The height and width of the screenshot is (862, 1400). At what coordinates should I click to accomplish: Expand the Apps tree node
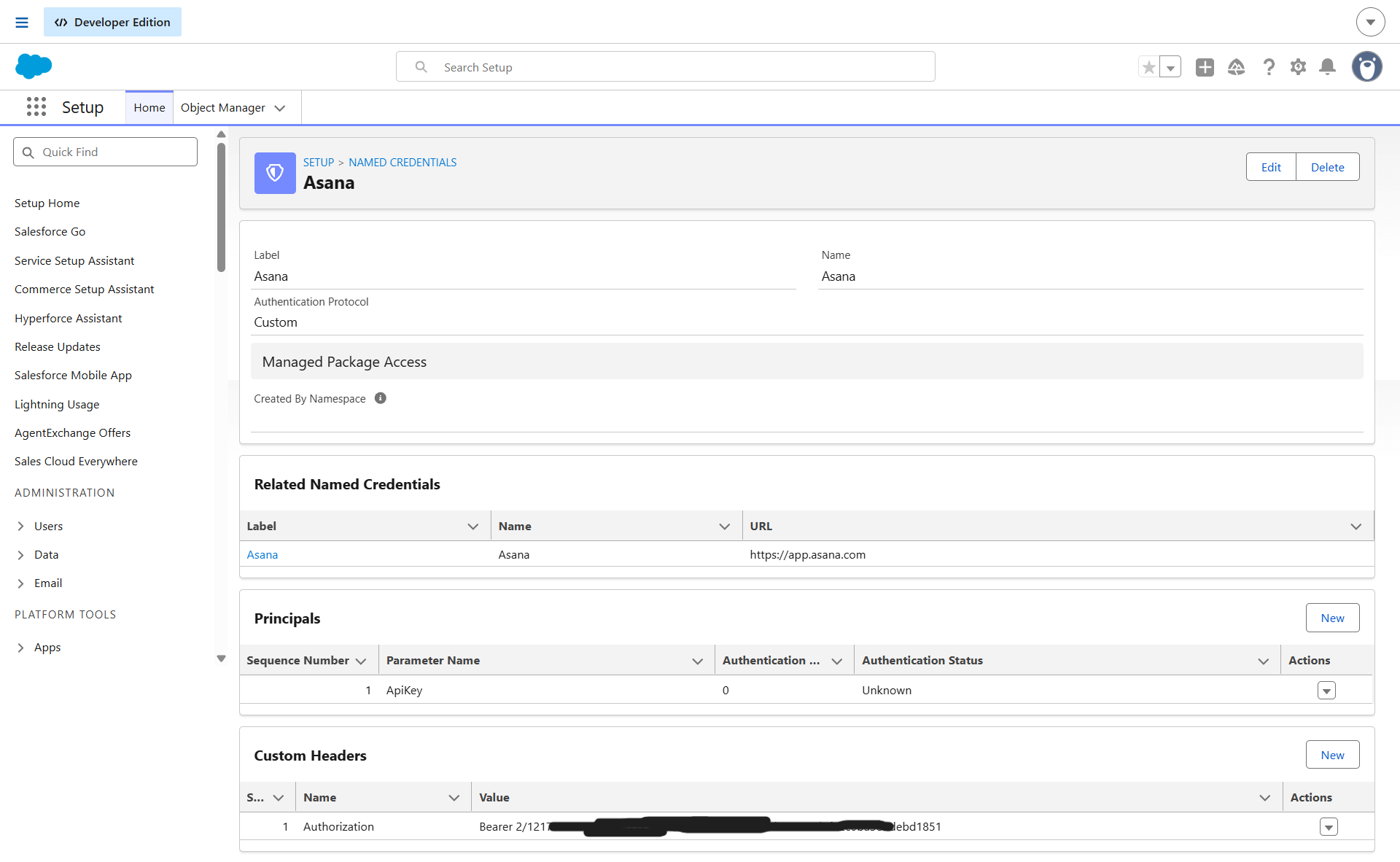click(20, 647)
